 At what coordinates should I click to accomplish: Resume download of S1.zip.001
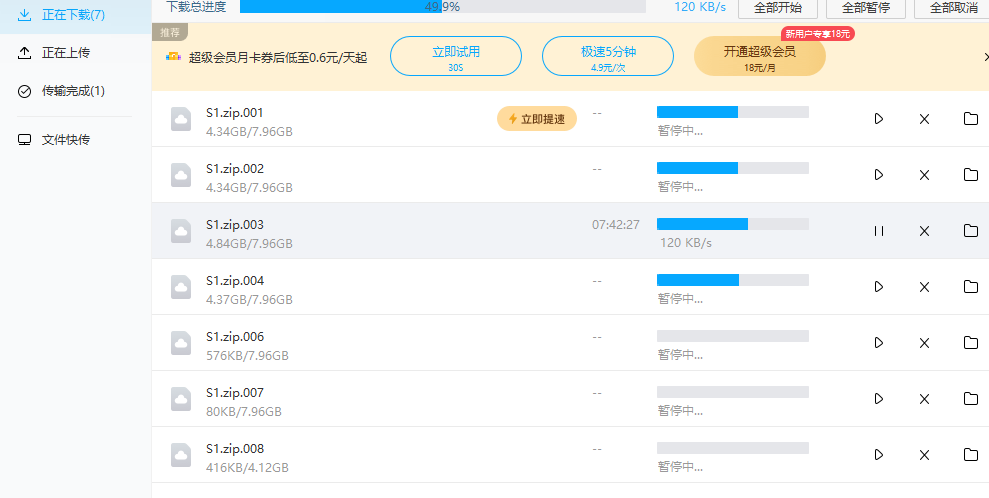879,119
